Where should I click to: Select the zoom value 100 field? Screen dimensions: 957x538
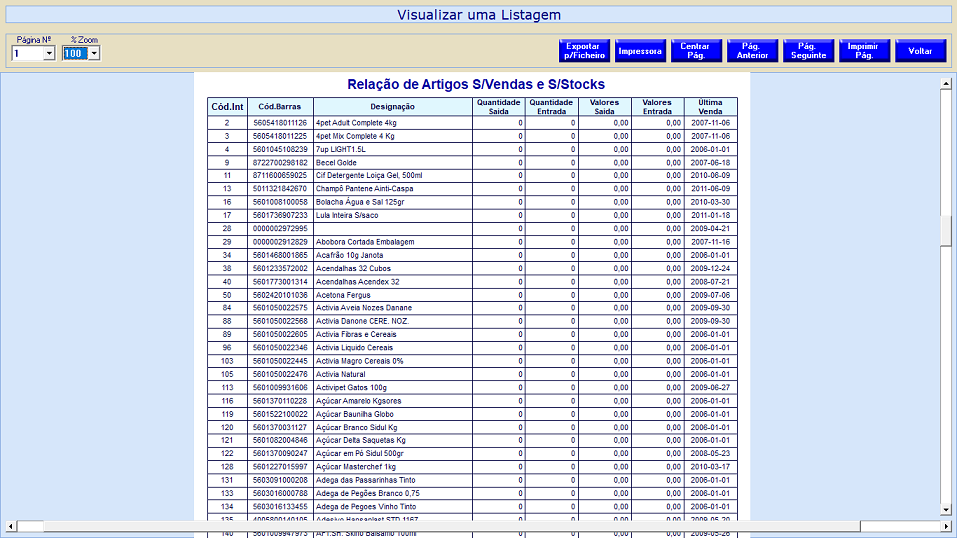(75, 53)
